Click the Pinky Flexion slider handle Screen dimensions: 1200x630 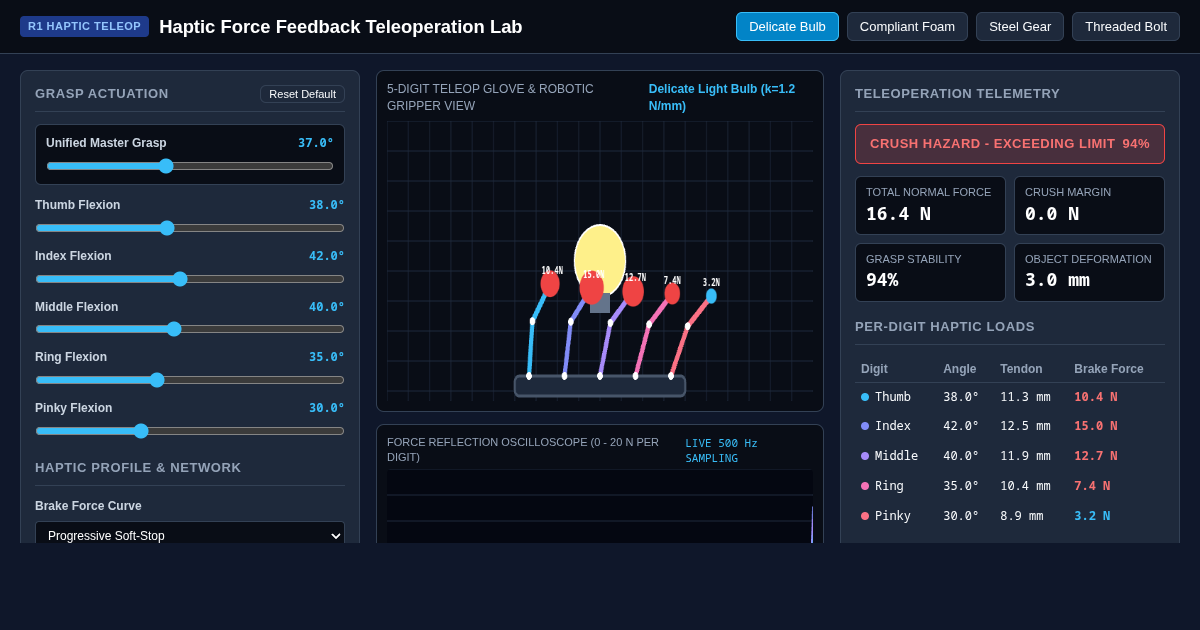tap(141, 431)
